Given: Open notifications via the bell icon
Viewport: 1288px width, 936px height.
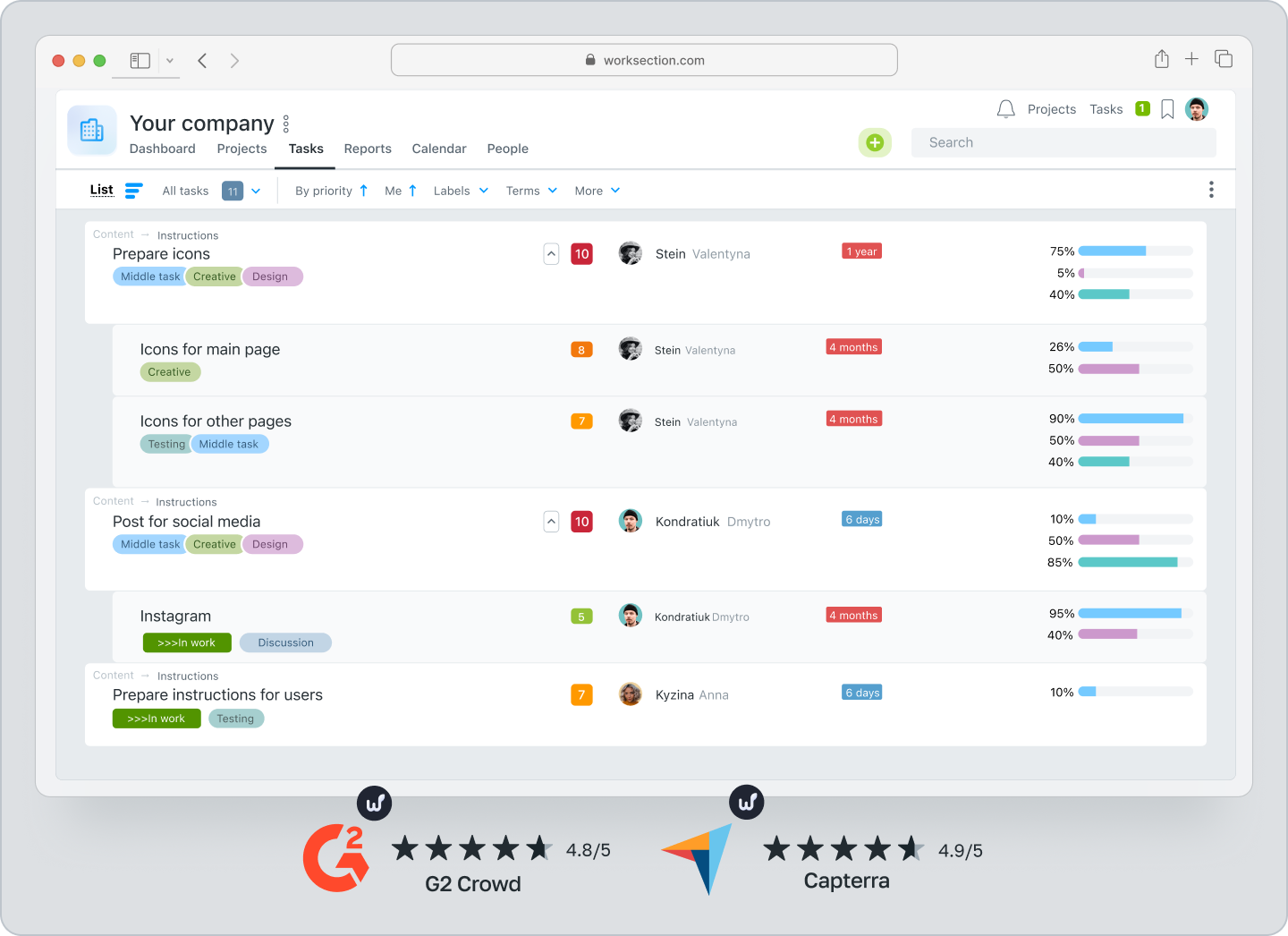Looking at the screenshot, I should (1005, 108).
